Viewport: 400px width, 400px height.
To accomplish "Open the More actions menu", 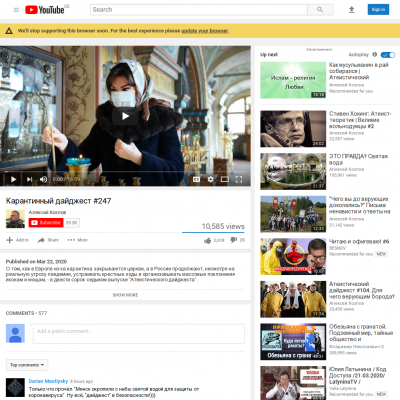I will (77, 240).
